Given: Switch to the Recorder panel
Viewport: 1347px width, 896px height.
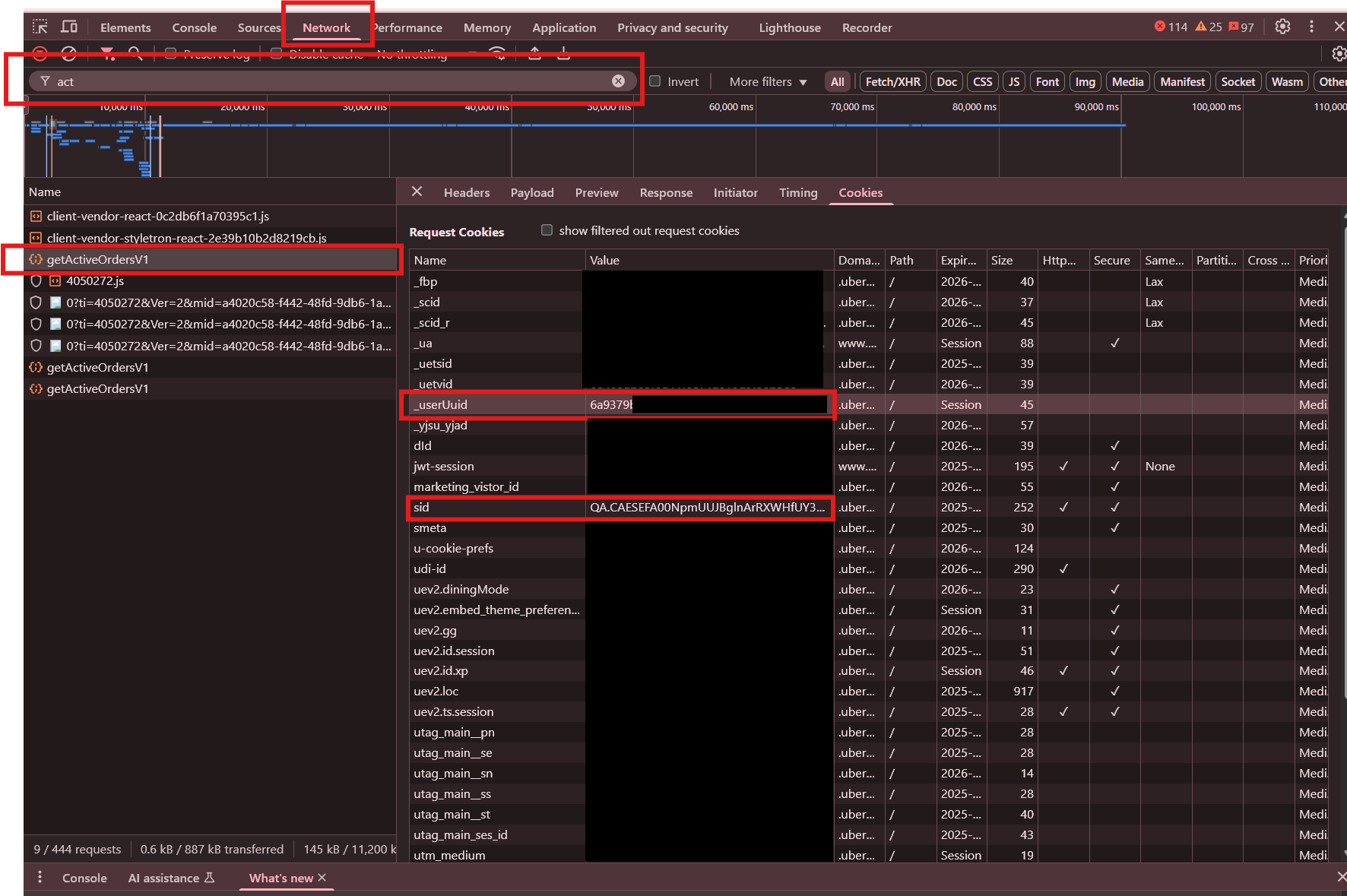Looking at the screenshot, I should tap(867, 27).
